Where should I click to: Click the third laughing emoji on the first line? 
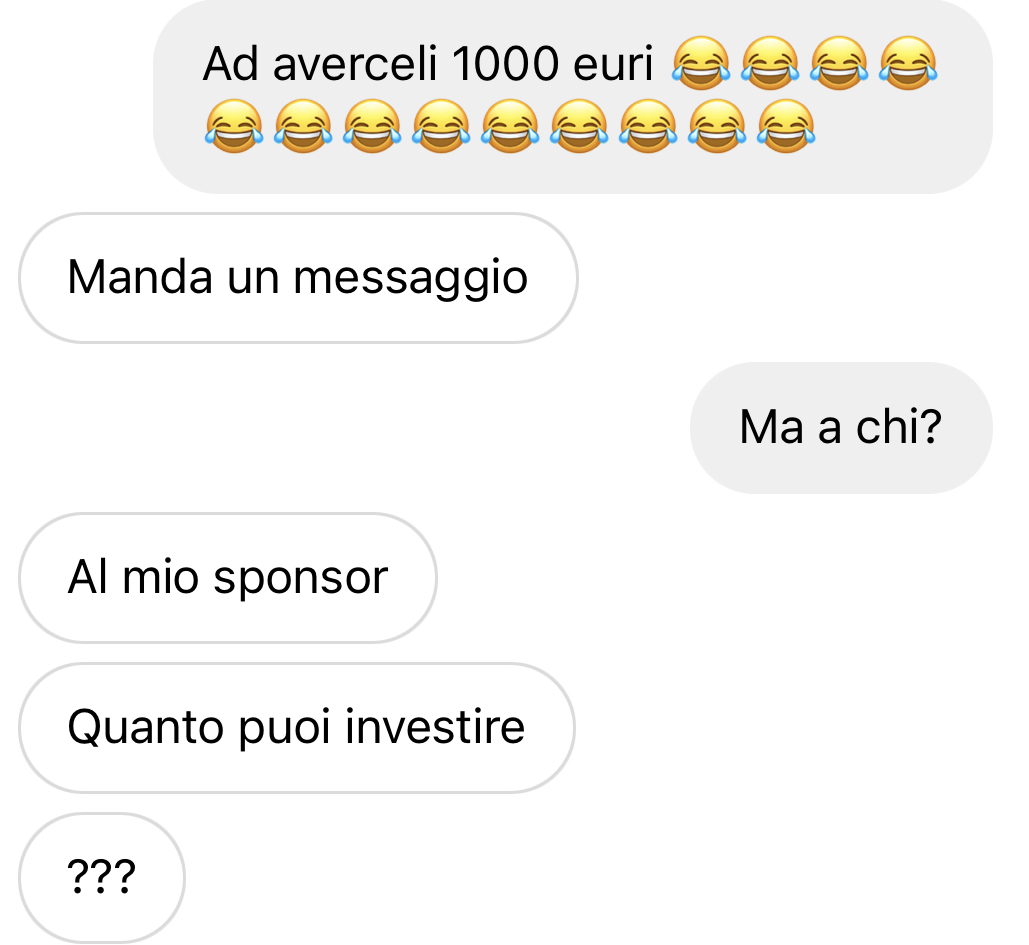[839, 62]
